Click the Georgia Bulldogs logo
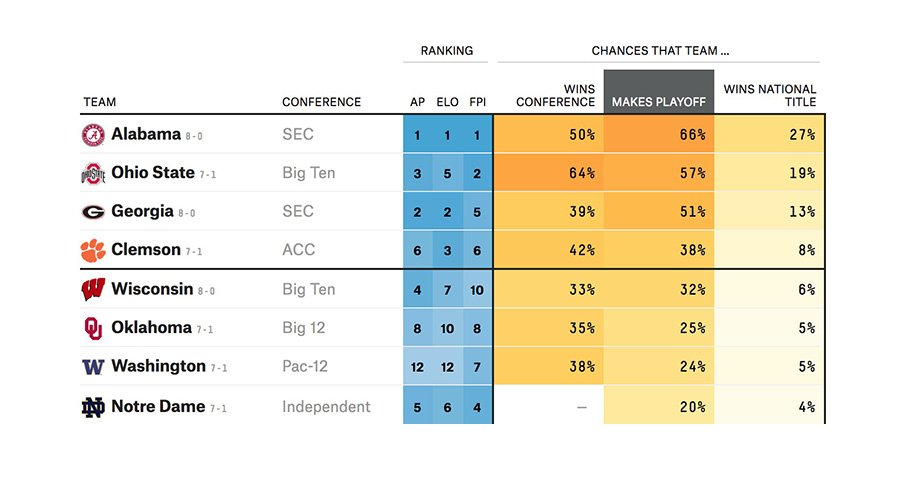 93,212
